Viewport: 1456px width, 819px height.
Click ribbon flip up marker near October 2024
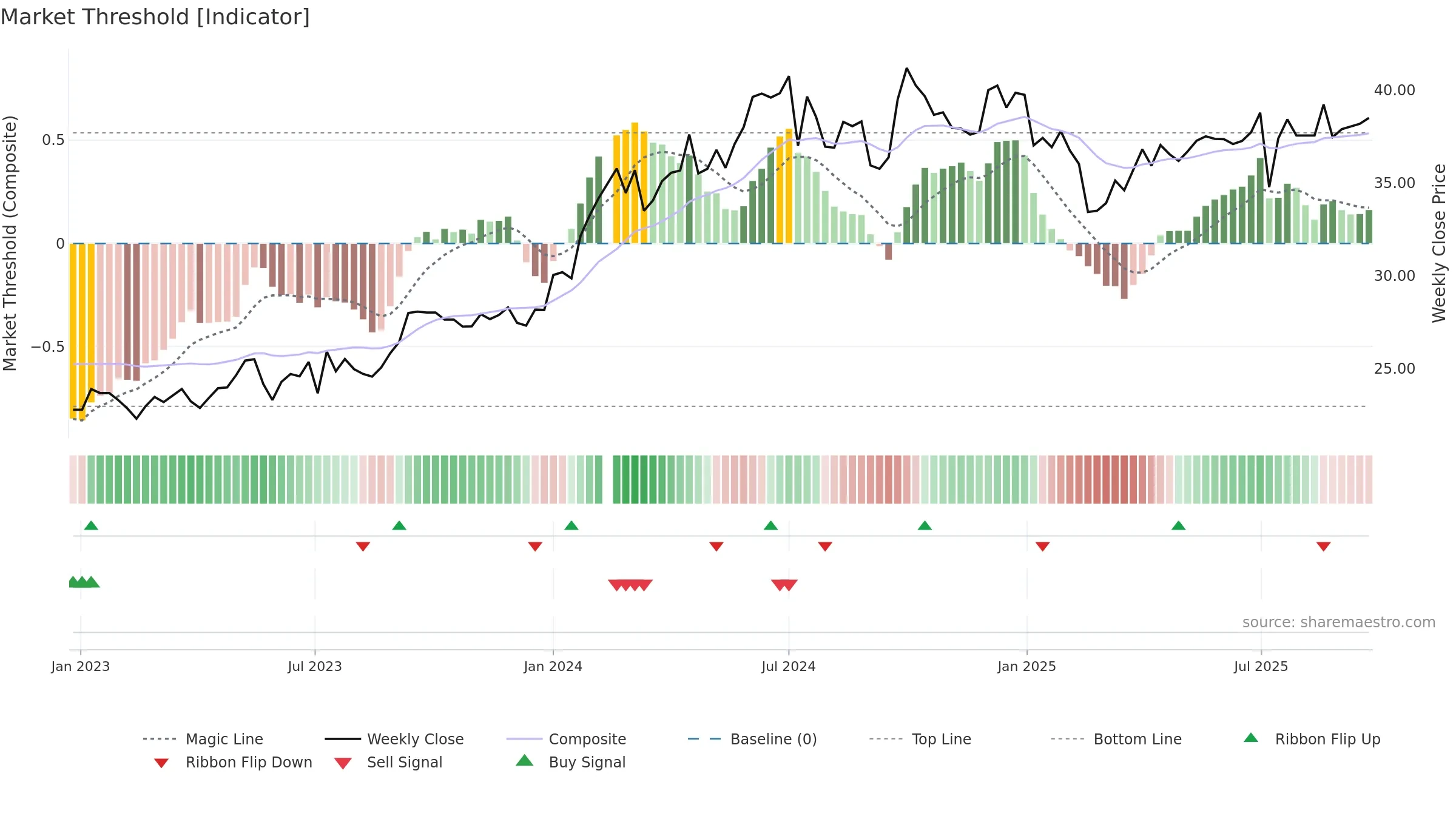tap(925, 525)
